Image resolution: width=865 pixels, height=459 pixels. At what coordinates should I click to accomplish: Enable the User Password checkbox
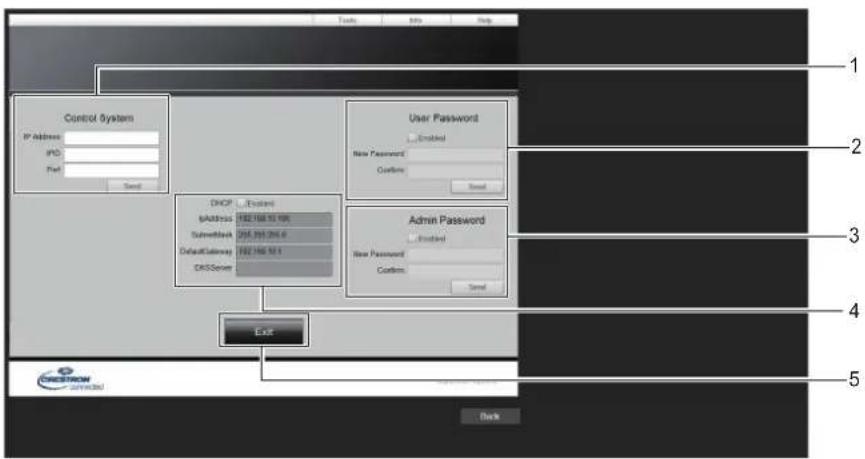pos(412,138)
